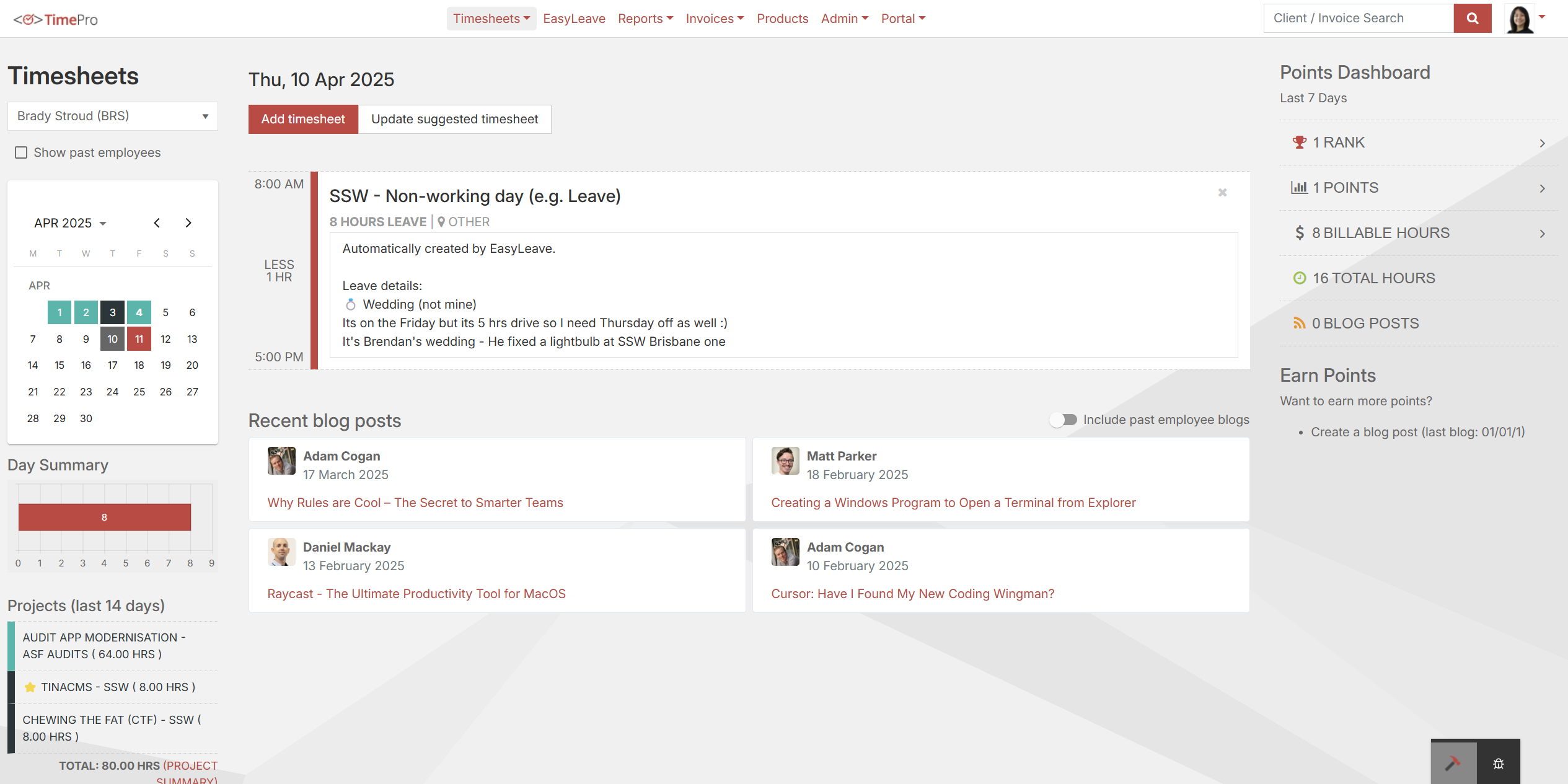The image size is (1568, 784).
Task: Expand the APR 2025 month picker
Action: [x=70, y=223]
